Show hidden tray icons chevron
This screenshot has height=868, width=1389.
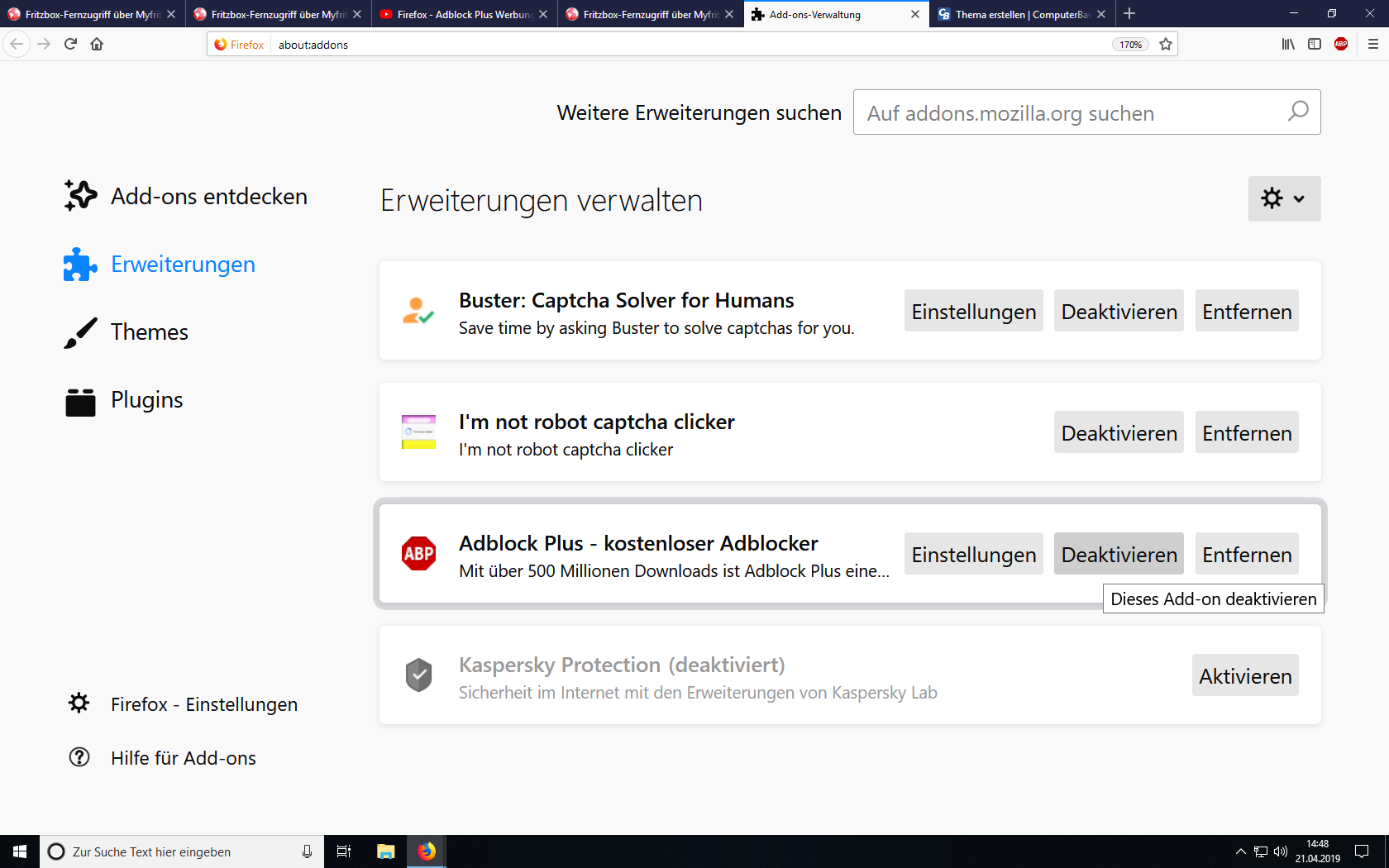pyautogui.click(x=1240, y=851)
